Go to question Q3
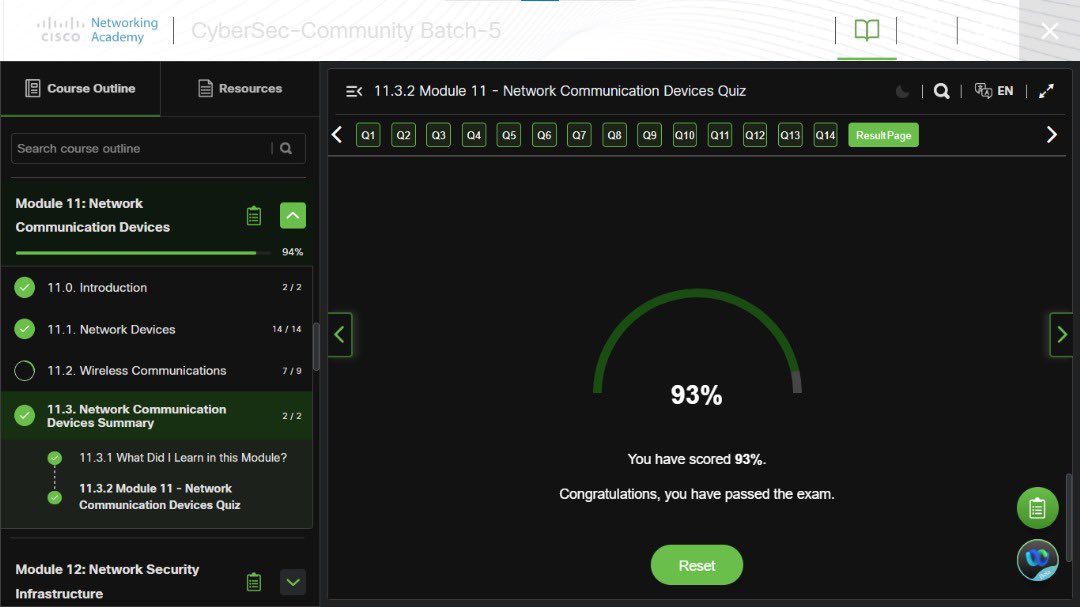Image resolution: width=1080 pixels, height=607 pixels. [x=439, y=135]
